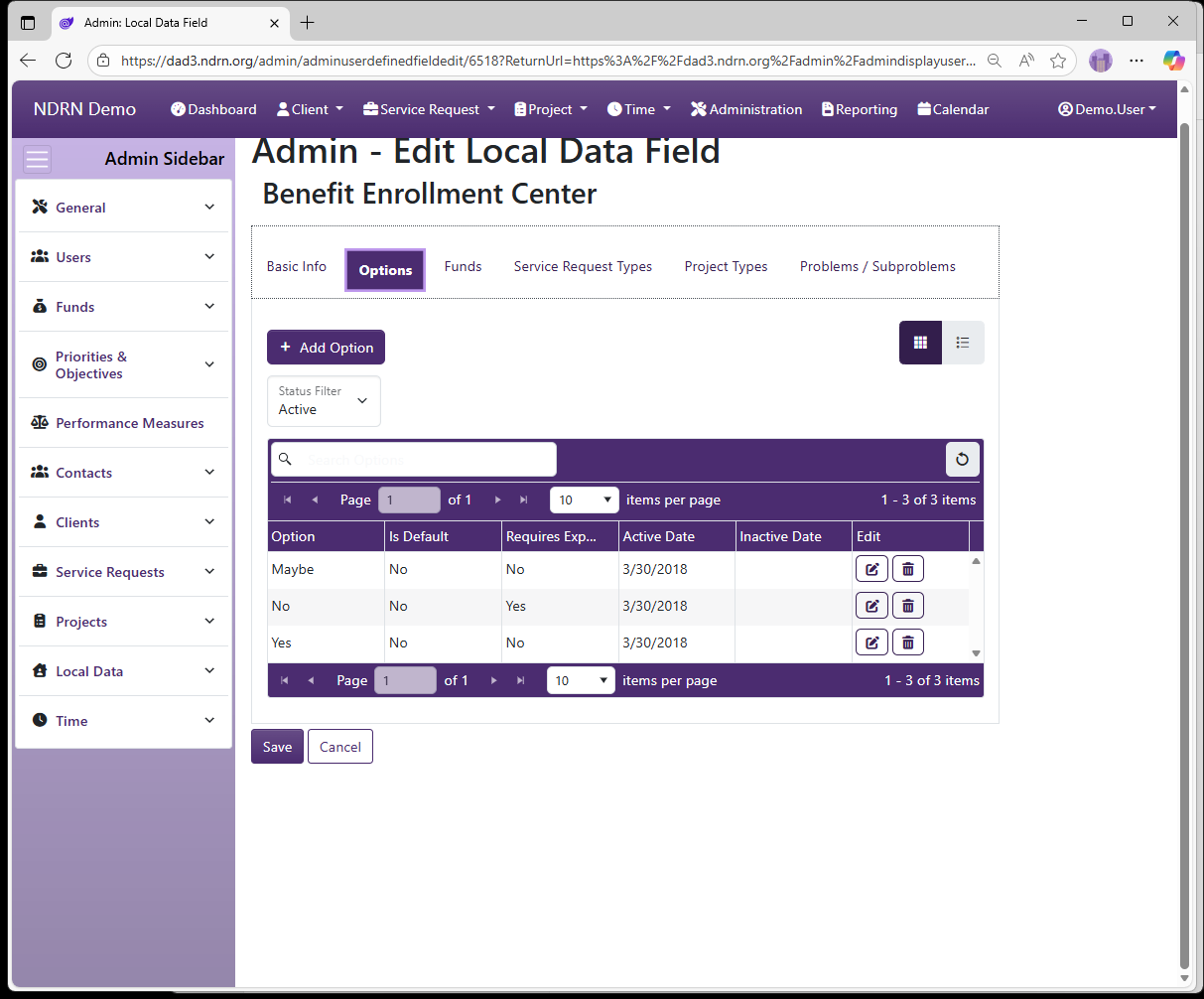Click the Add Option button

click(326, 348)
